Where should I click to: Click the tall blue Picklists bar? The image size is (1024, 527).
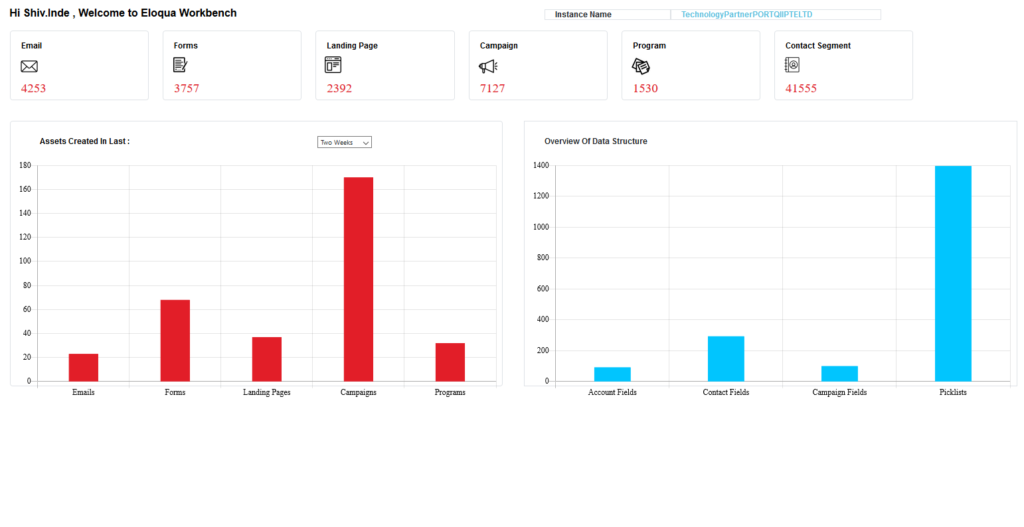click(x=953, y=274)
